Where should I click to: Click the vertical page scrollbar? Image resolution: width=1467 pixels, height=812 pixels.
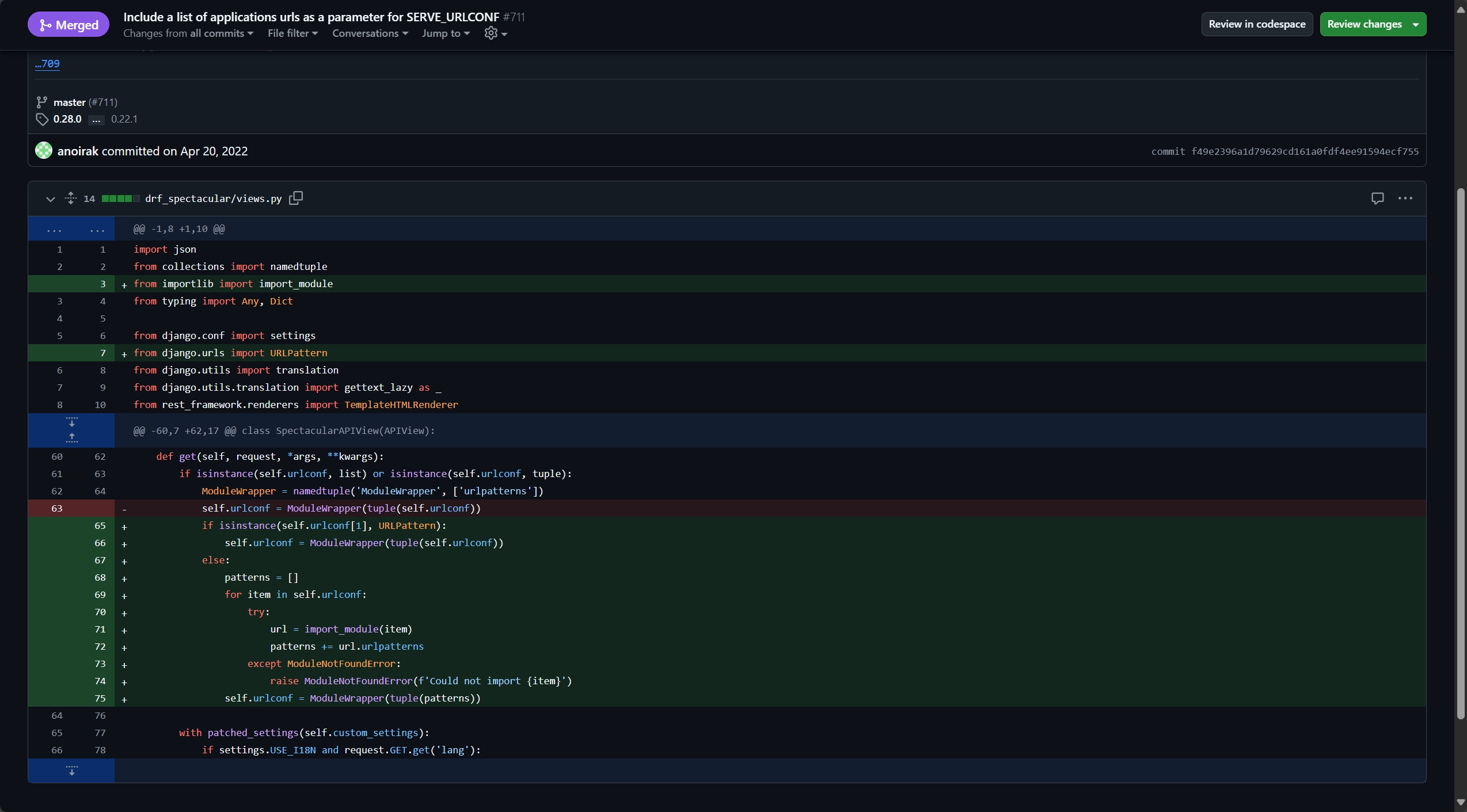coord(1460,453)
